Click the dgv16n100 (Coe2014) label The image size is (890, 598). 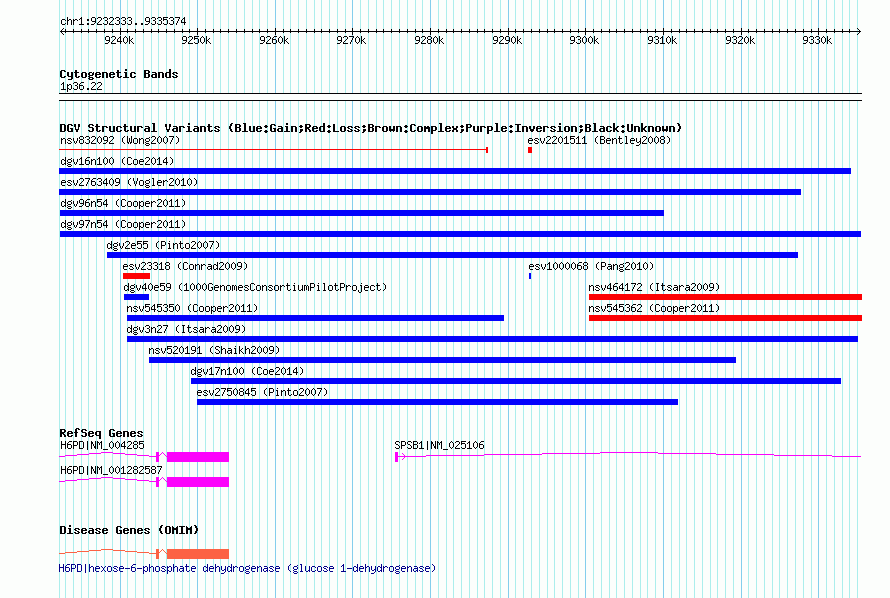click(117, 161)
